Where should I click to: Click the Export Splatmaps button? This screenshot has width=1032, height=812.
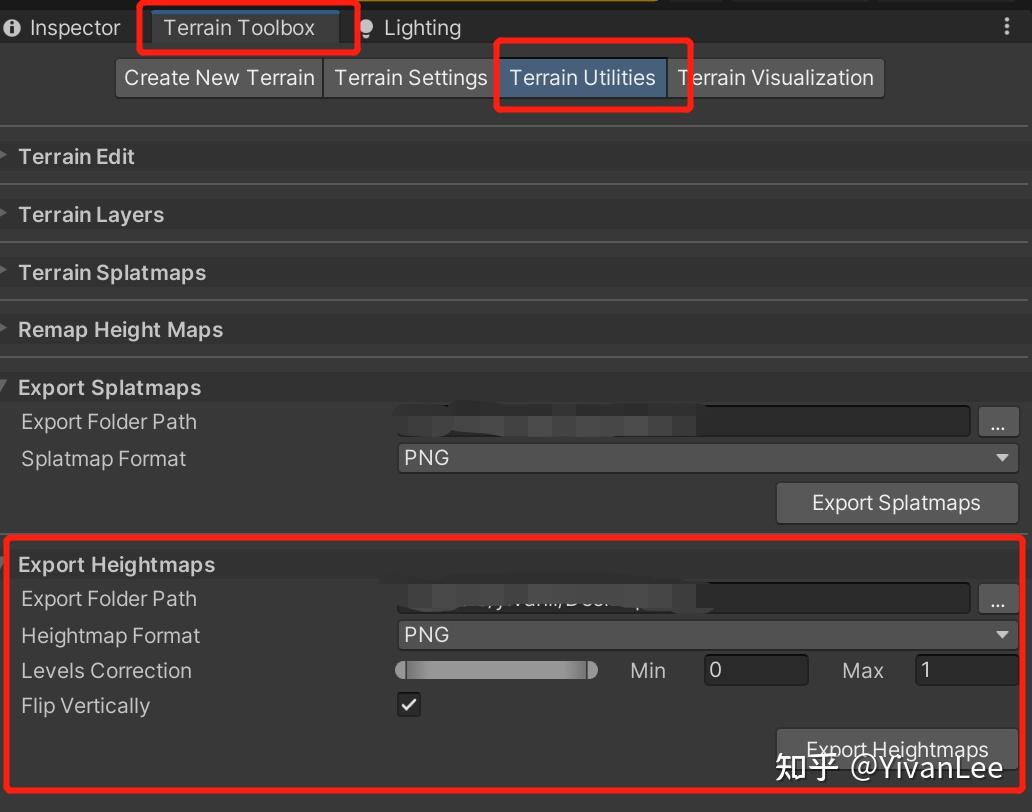coord(896,503)
